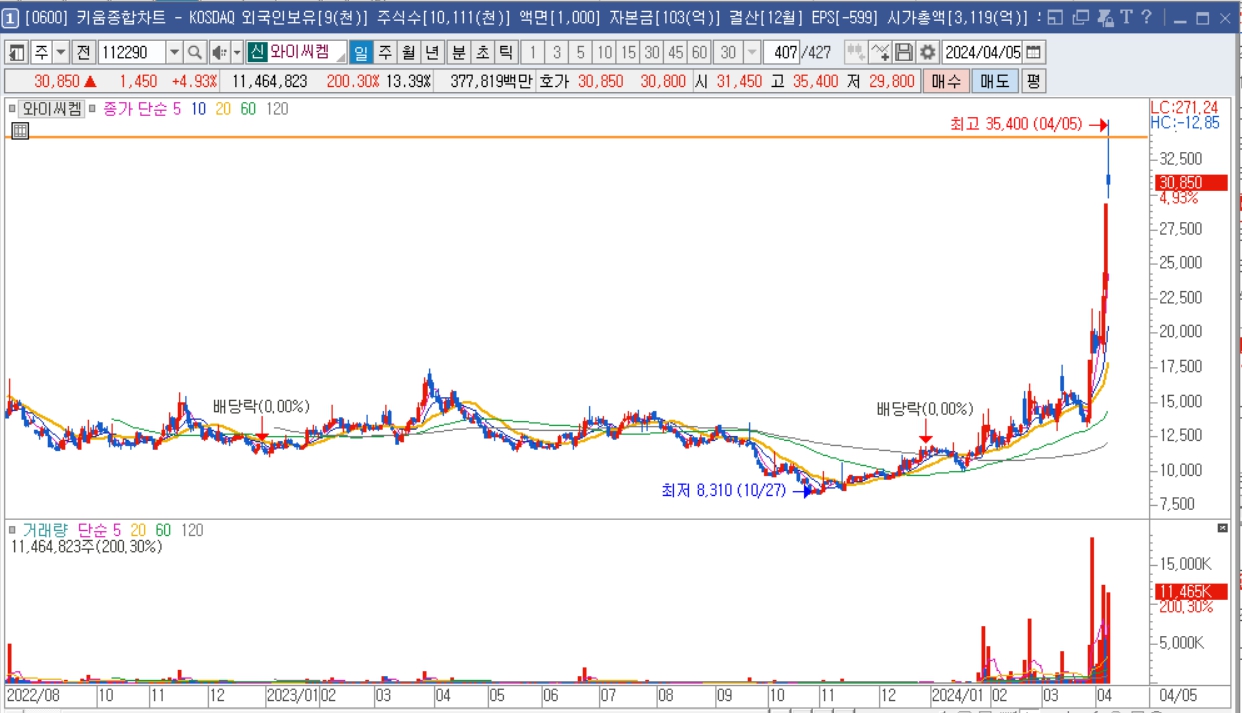This screenshot has width=1242, height=713.
Task: Click the 매도 sell button
Action: click(995, 81)
